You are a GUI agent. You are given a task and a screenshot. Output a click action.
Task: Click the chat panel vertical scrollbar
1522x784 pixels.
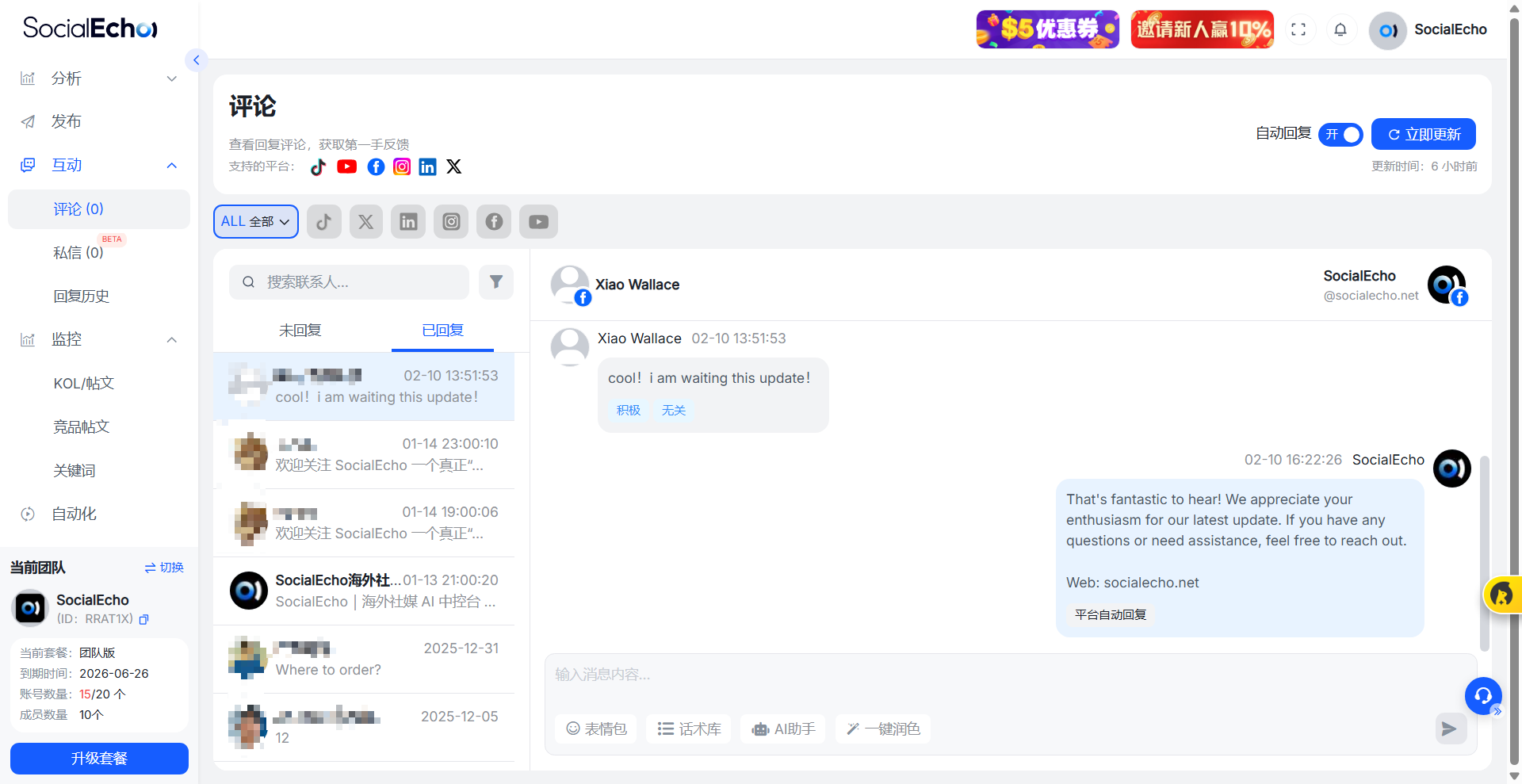point(1485,555)
